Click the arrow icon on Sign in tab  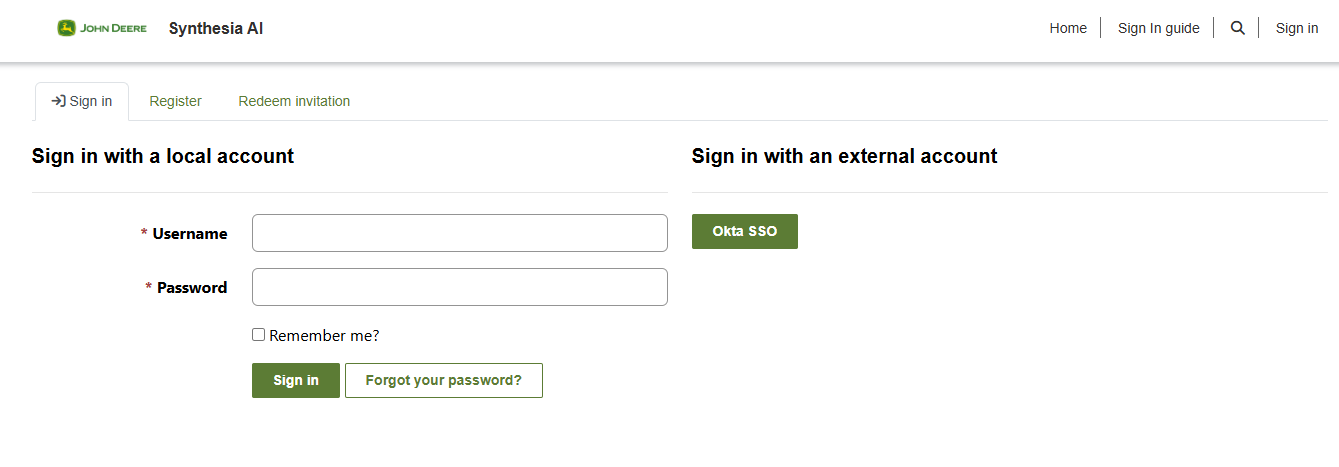(58, 101)
